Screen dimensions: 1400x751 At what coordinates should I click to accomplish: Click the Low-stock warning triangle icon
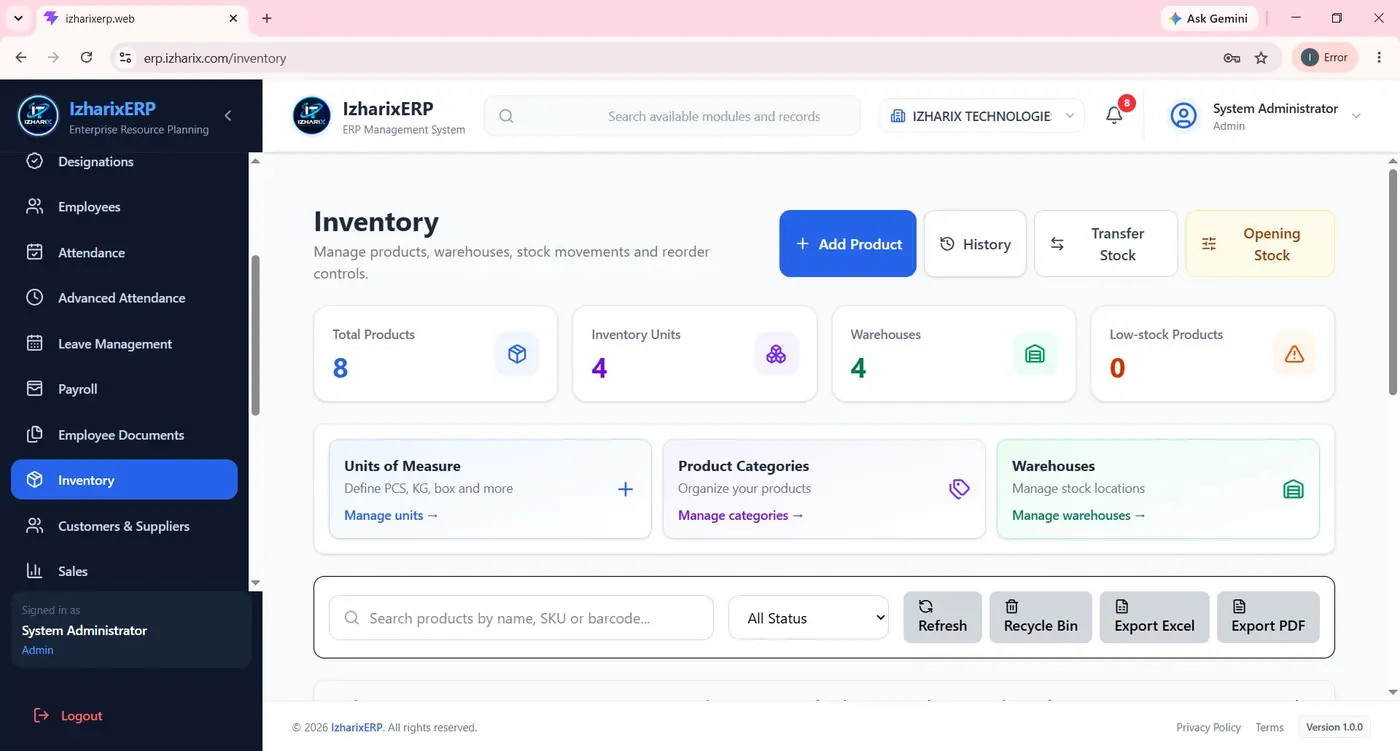1294,354
